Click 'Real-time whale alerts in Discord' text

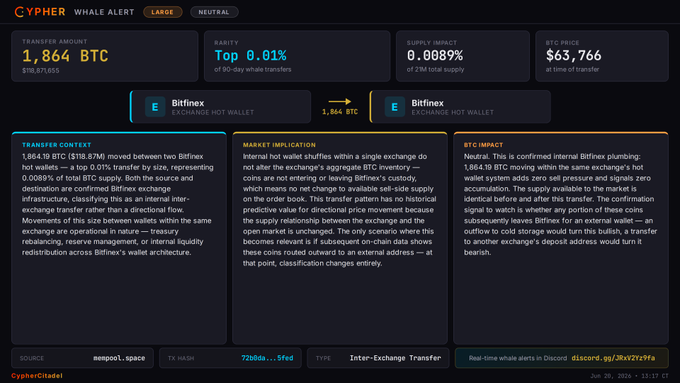518,358
